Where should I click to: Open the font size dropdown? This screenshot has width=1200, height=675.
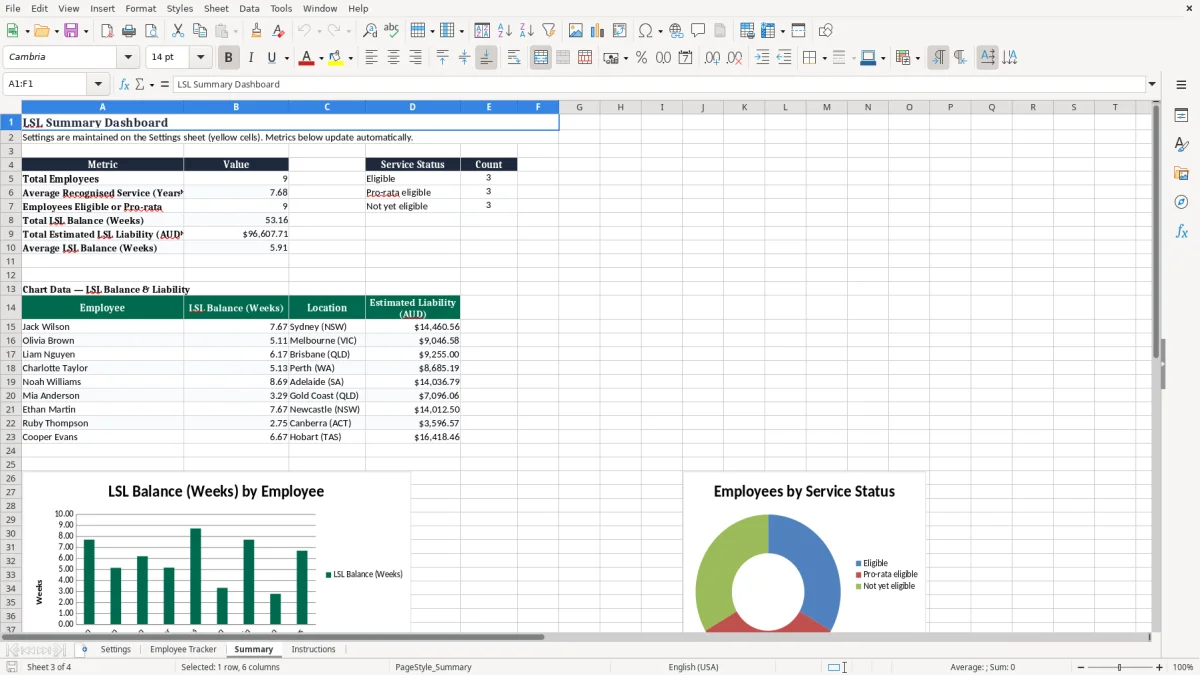[x=200, y=57]
